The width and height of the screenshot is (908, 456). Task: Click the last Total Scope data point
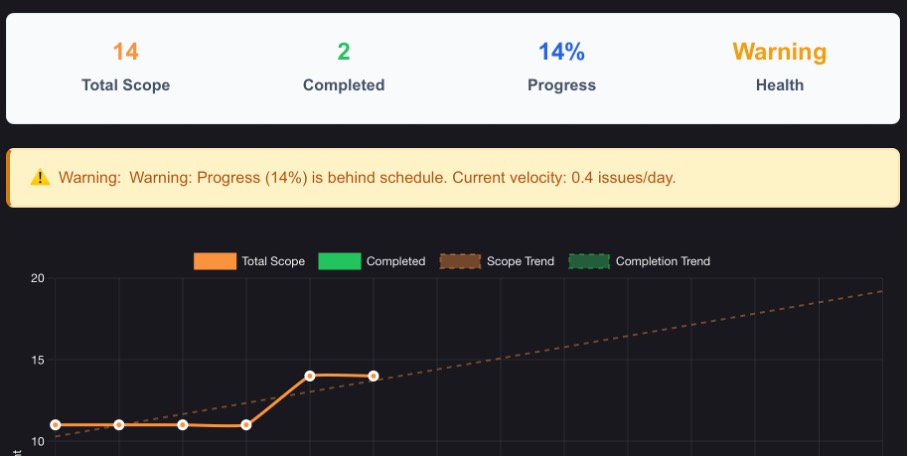(x=373, y=376)
